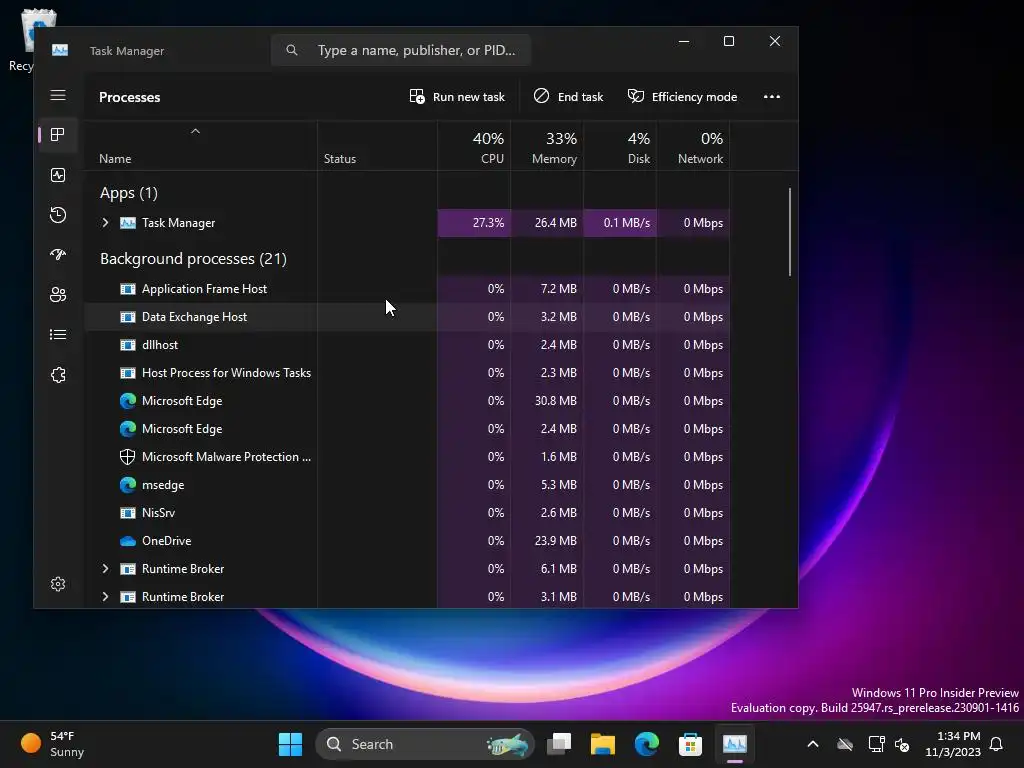The height and width of the screenshot is (768, 1024).
Task: Sort by the Network column header
Action: 694,147
